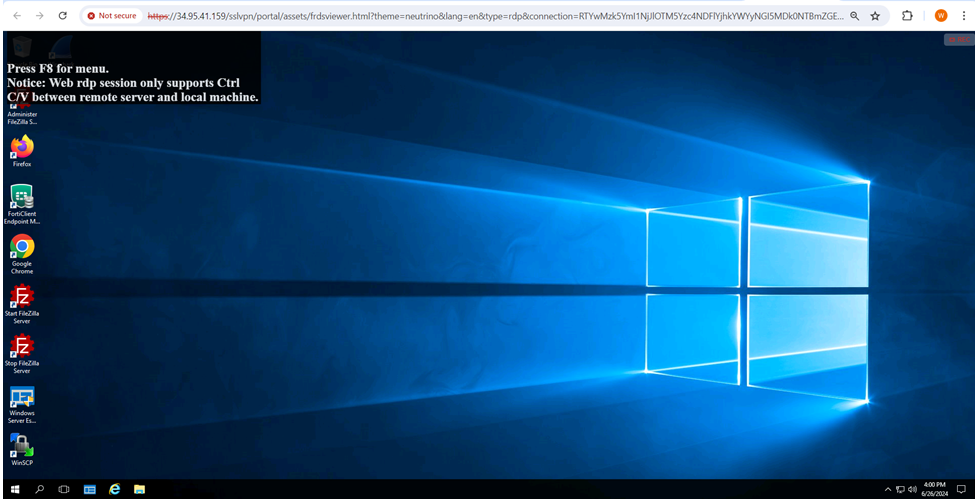
Task: Launch Internet Explorer from the taskbar
Action: pos(114,489)
